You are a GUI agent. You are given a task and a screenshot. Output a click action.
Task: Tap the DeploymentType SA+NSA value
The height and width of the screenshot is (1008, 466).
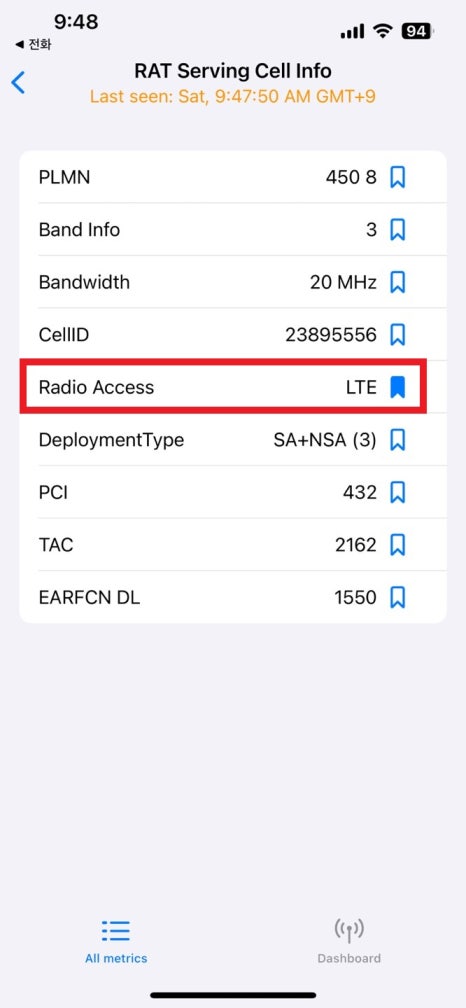coord(325,440)
